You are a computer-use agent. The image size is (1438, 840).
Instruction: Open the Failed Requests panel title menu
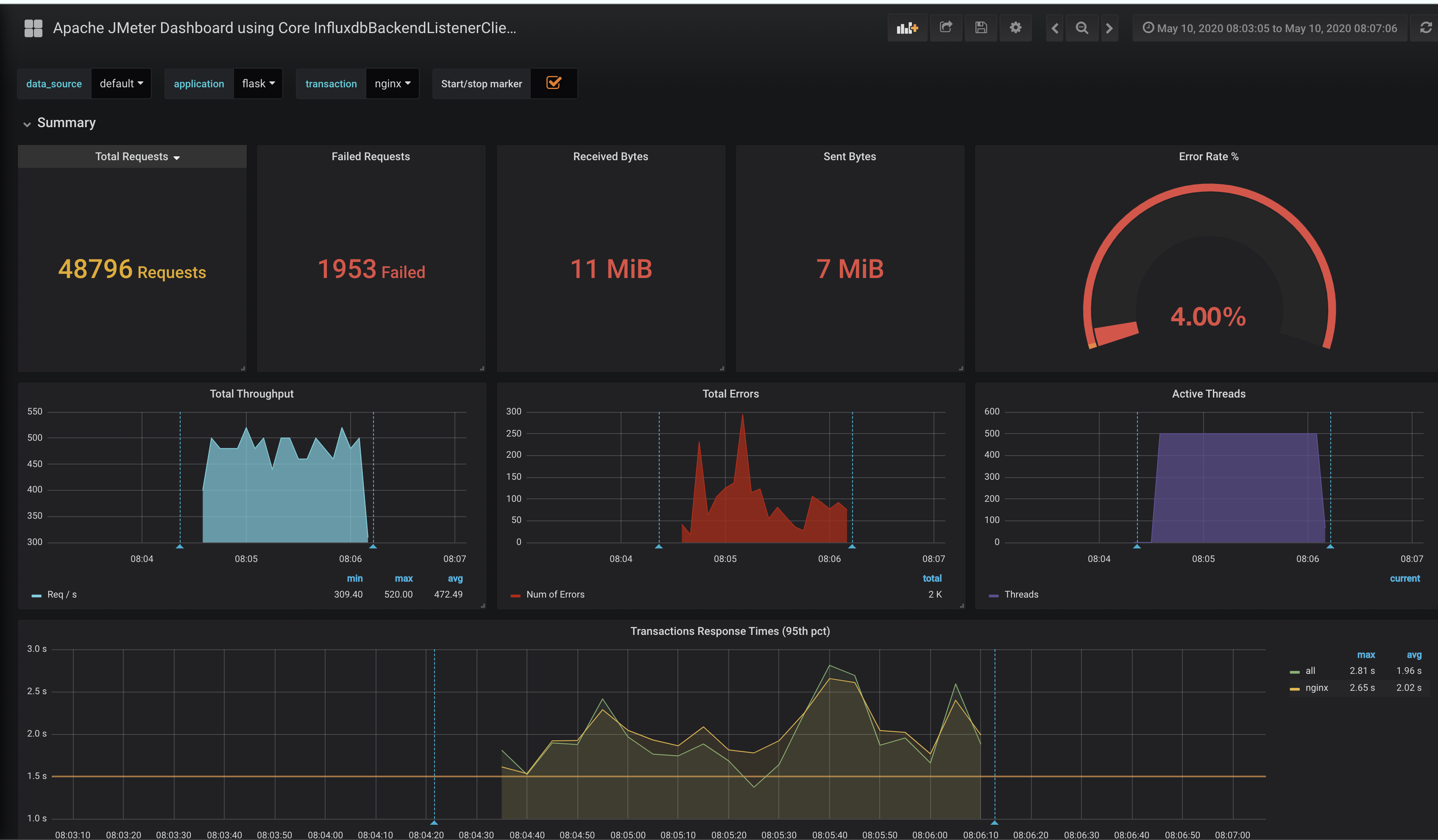point(371,156)
